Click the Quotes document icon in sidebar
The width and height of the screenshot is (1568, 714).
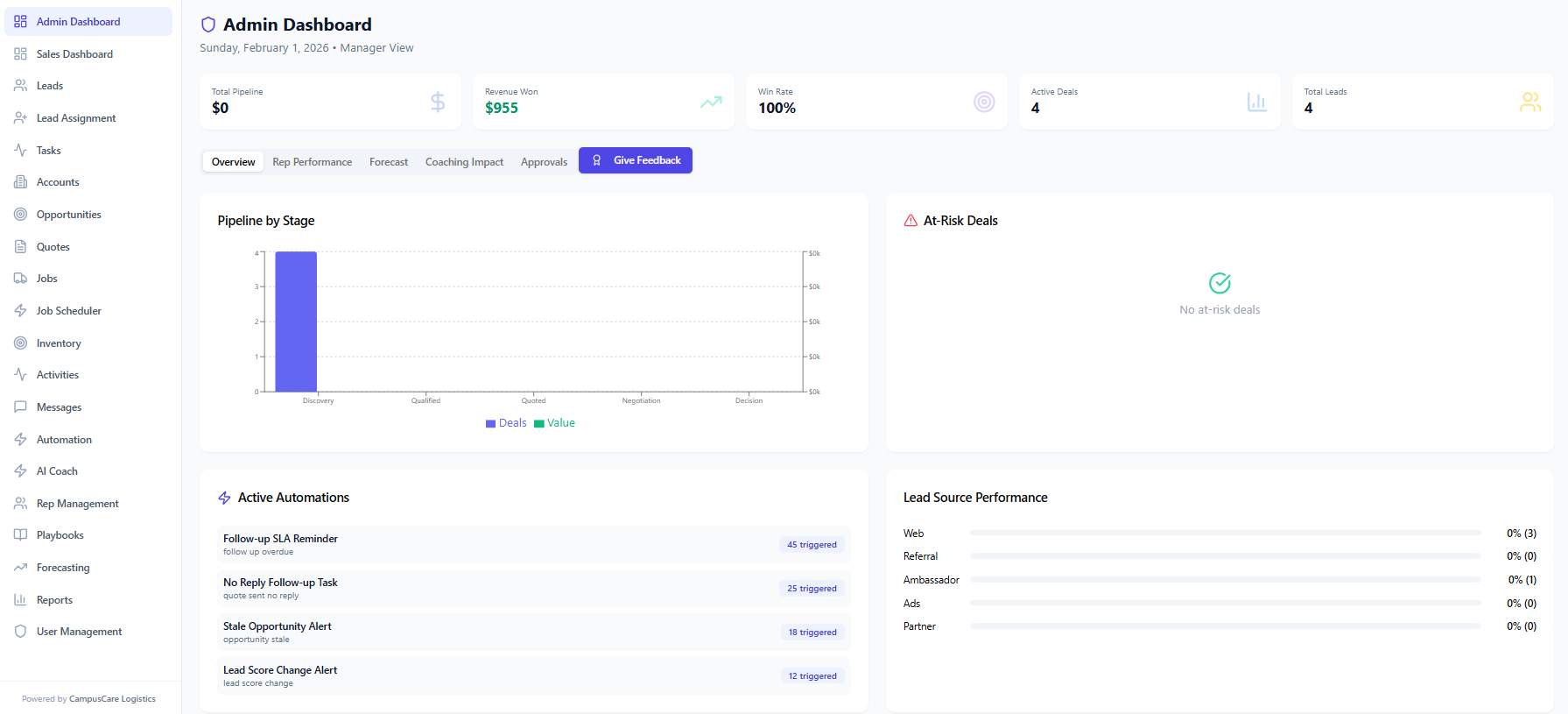pos(20,247)
